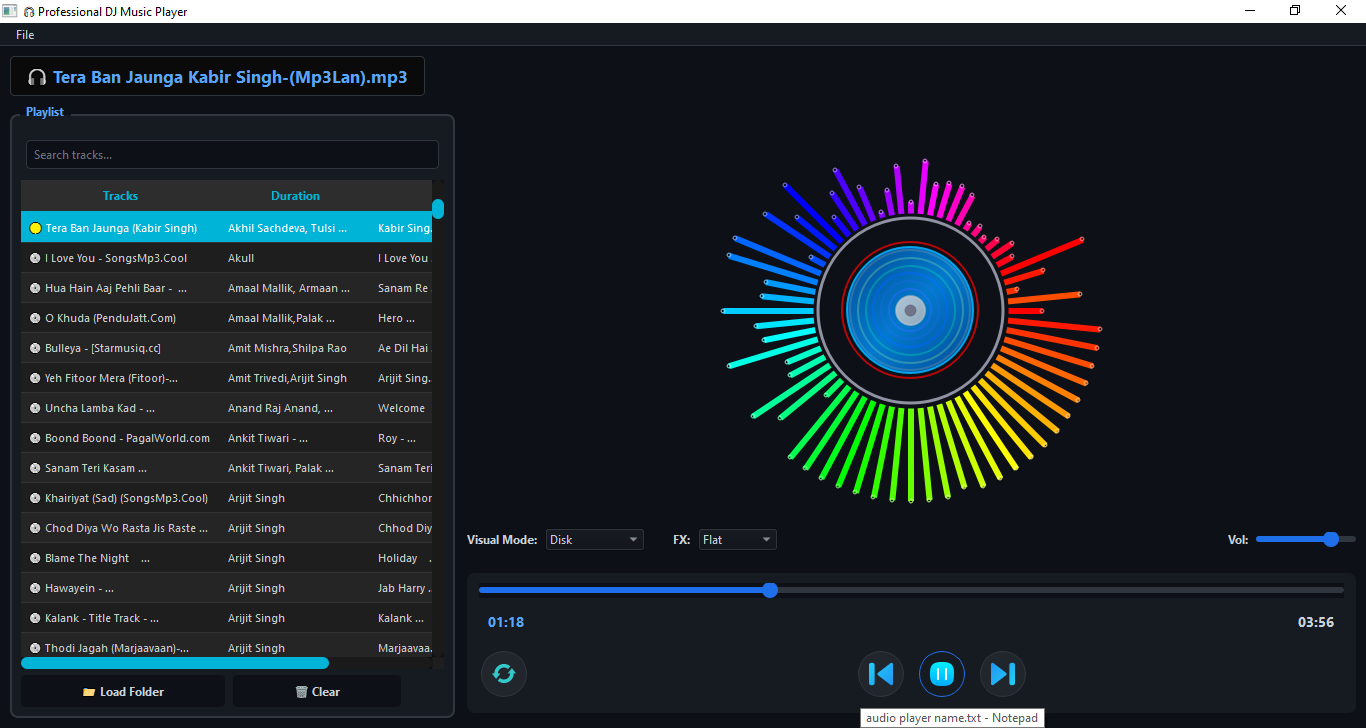Viewport: 1366px width, 728px height.
Task: Click artist "Ankit Tiwari - ..." in Boond Boond row
Action: point(268,438)
